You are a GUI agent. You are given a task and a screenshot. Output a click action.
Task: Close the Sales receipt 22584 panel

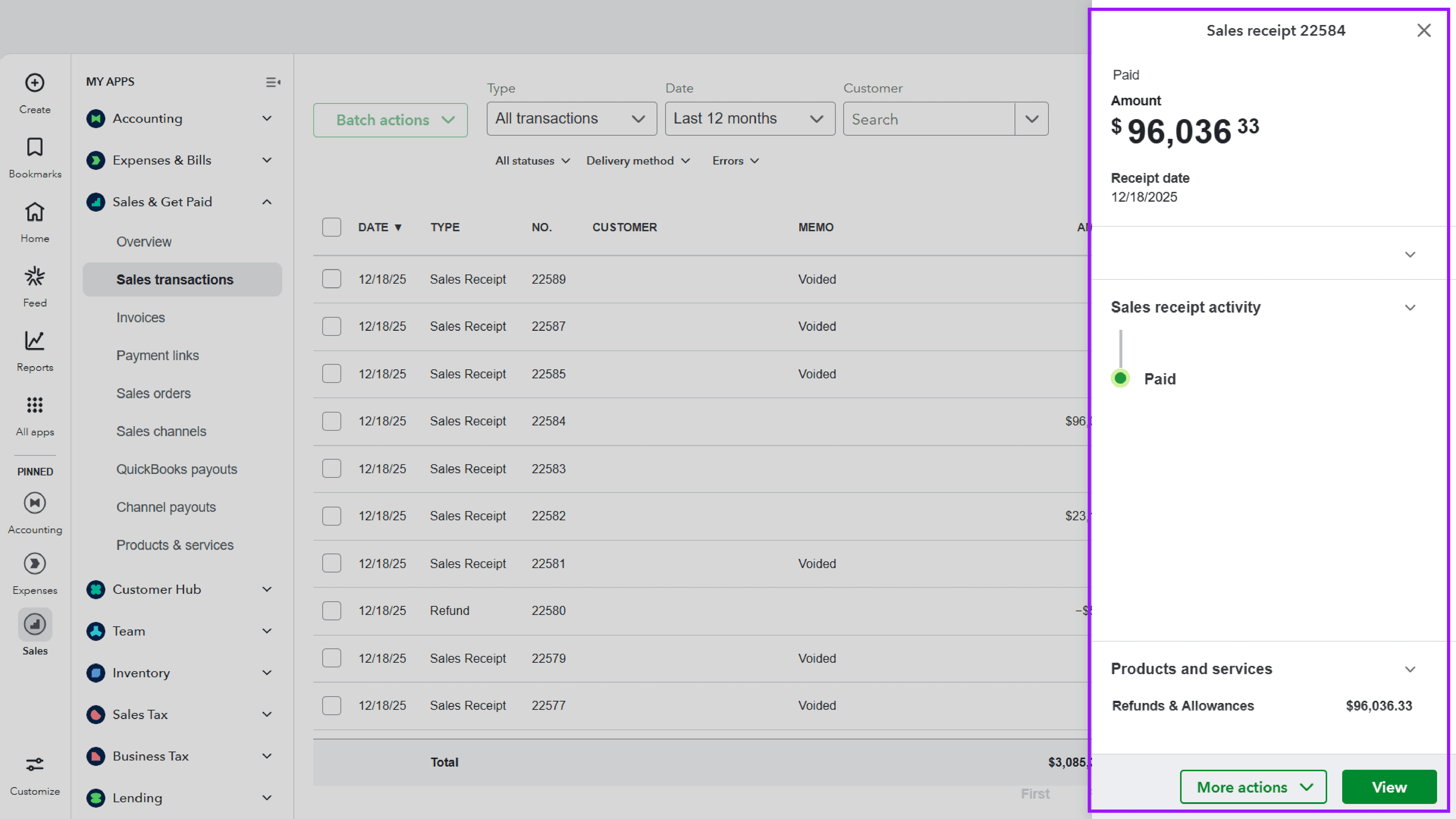[x=1423, y=30]
